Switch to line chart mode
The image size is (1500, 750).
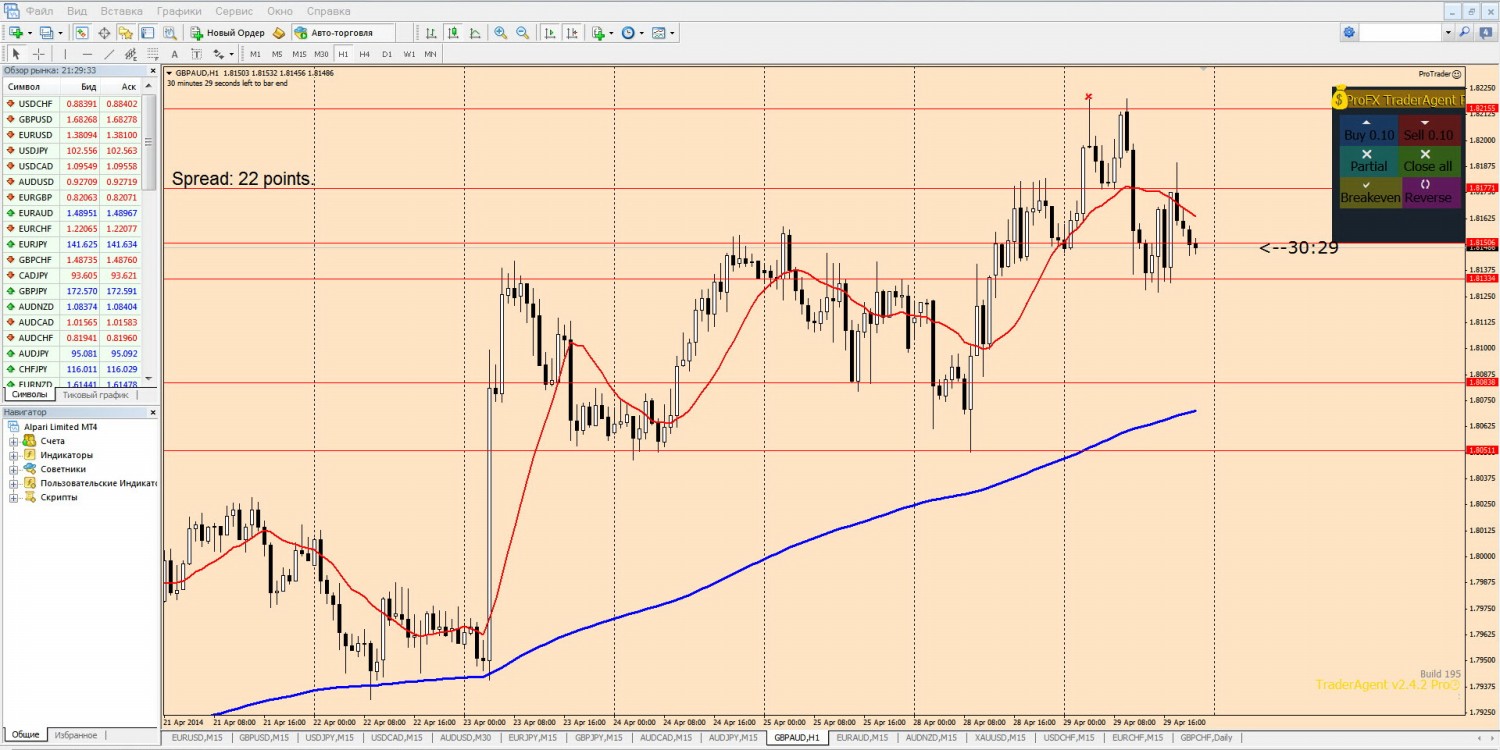[475, 33]
